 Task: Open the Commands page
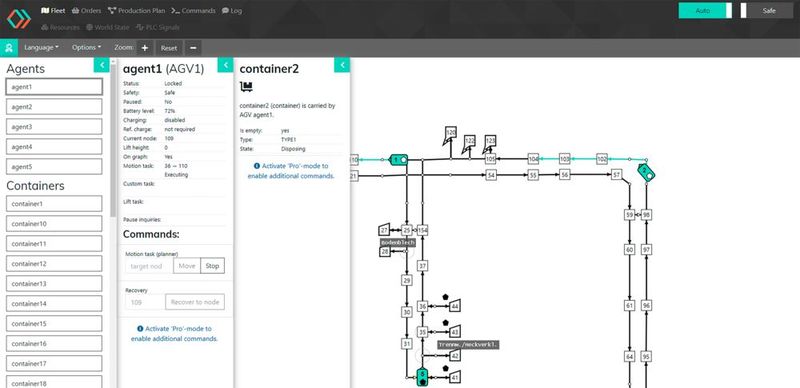point(193,10)
